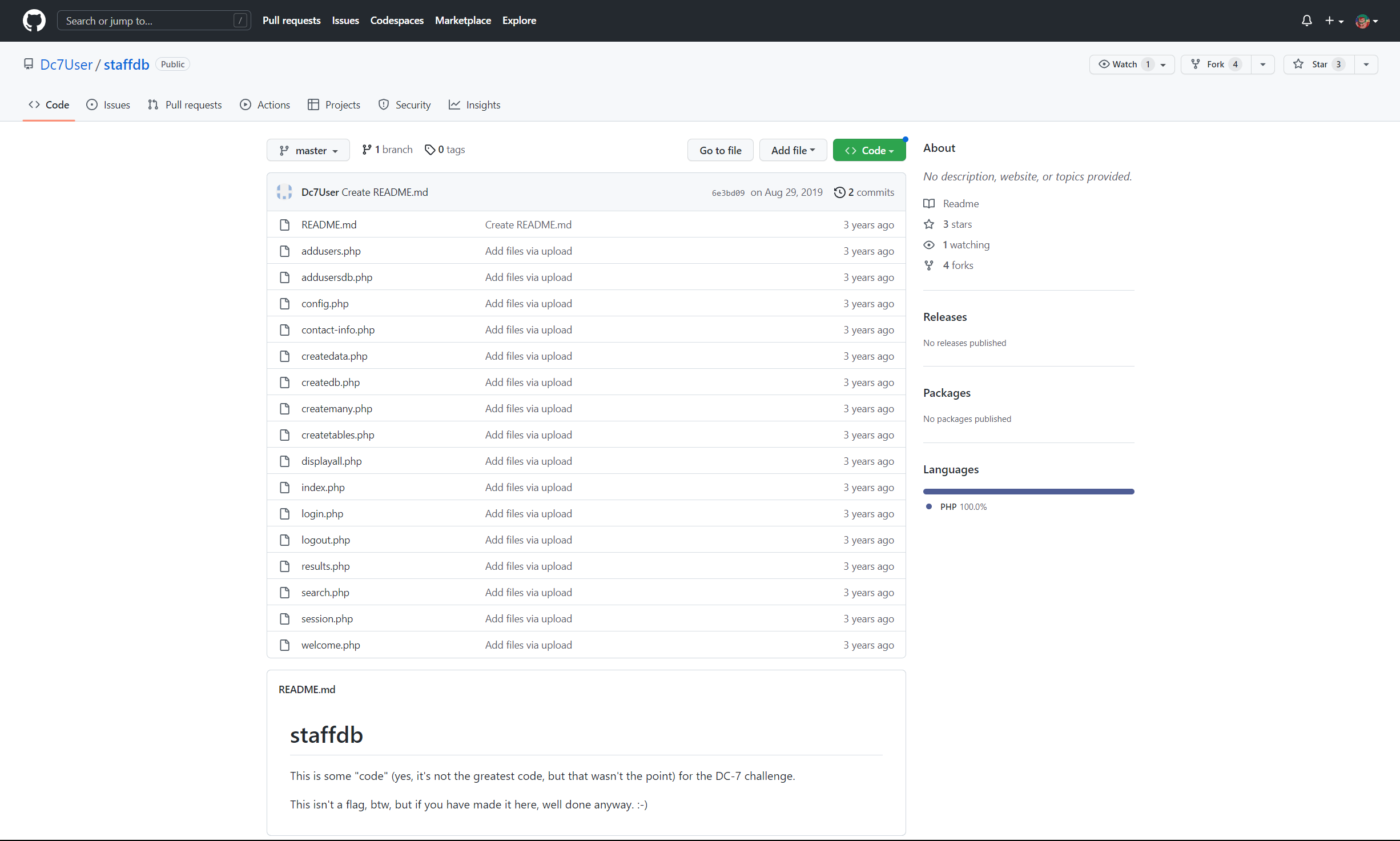This screenshot has width=1400, height=841.
Task: Open the contact-info.php file
Action: click(x=338, y=329)
